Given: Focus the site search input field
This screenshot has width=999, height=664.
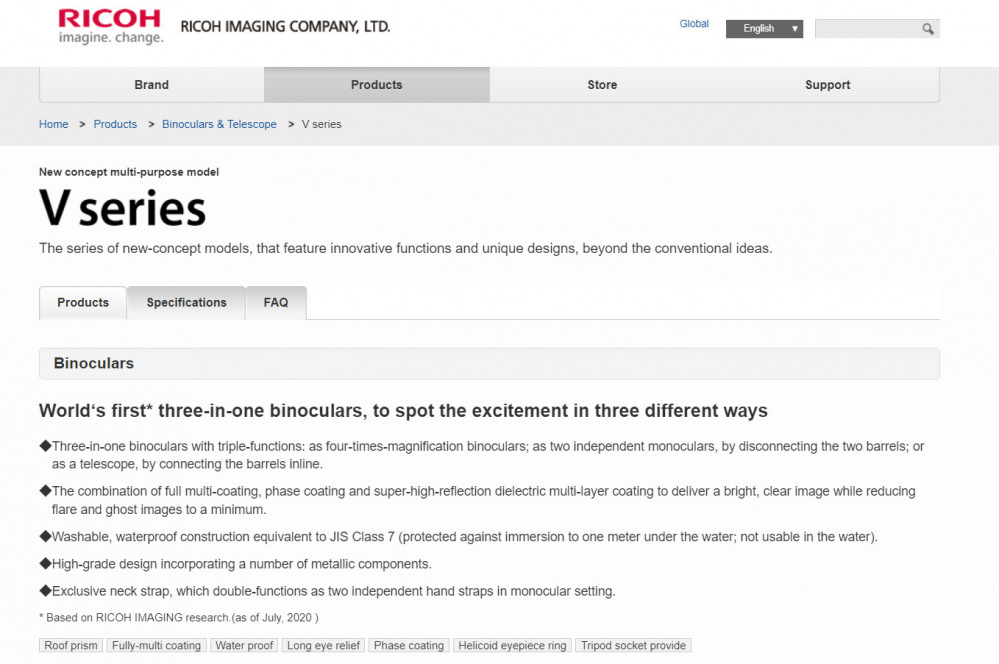Looking at the screenshot, I should point(867,29).
